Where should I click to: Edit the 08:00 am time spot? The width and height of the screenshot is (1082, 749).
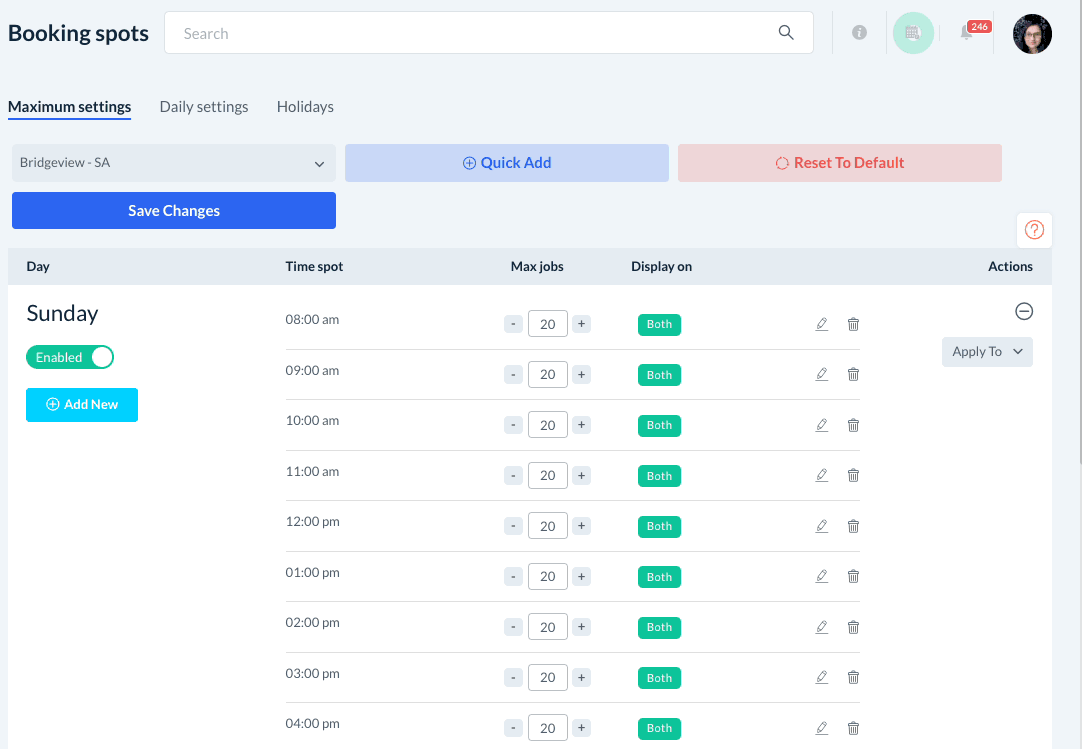pos(822,324)
